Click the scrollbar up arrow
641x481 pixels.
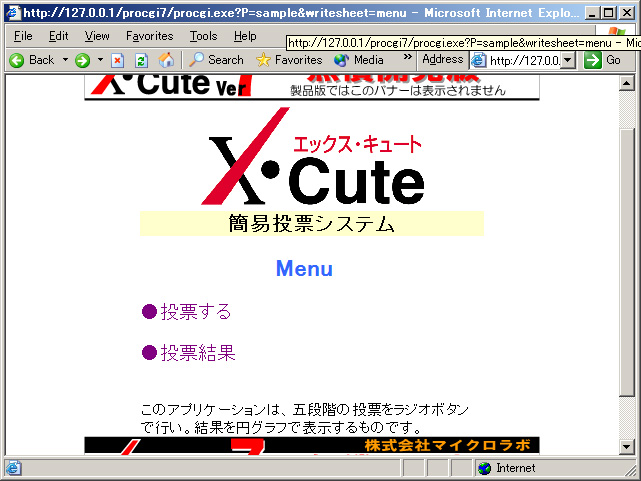coord(627,83)
